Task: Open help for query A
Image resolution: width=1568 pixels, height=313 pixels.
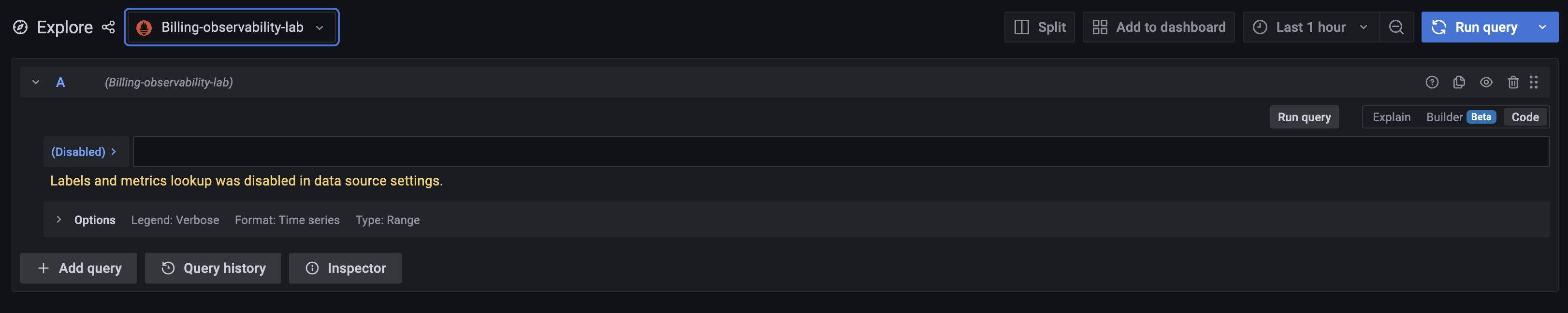Action: [x=1432, y=82]
